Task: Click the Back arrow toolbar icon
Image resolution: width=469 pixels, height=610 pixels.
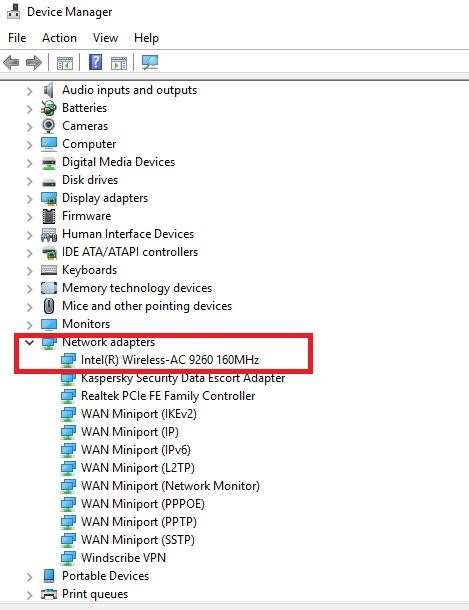Action: [11, 62]
